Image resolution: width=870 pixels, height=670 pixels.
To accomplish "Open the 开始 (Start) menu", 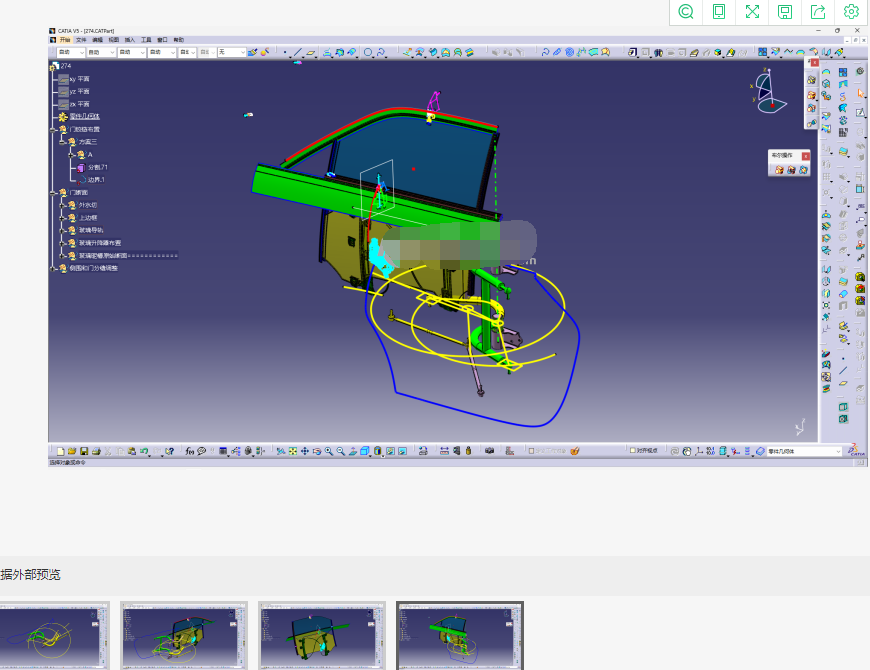I will (x=65, y=40).
